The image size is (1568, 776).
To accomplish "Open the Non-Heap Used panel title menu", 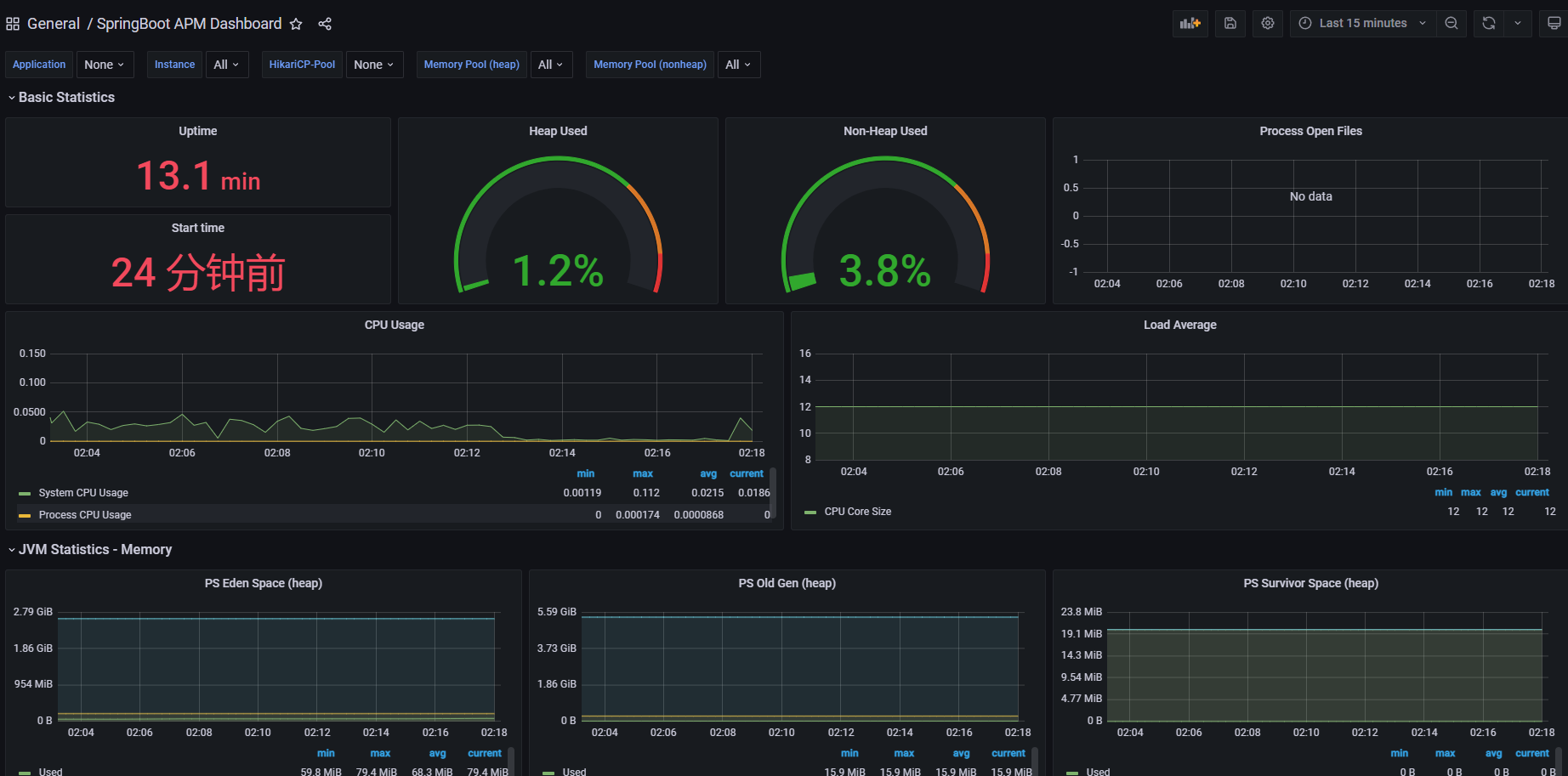I will point(885,131).
